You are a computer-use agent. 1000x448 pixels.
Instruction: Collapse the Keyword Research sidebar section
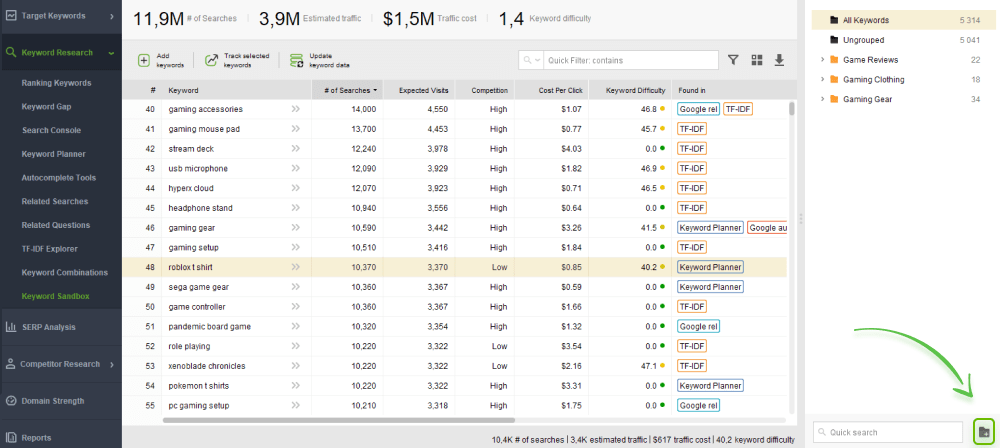tap(111, 53)
